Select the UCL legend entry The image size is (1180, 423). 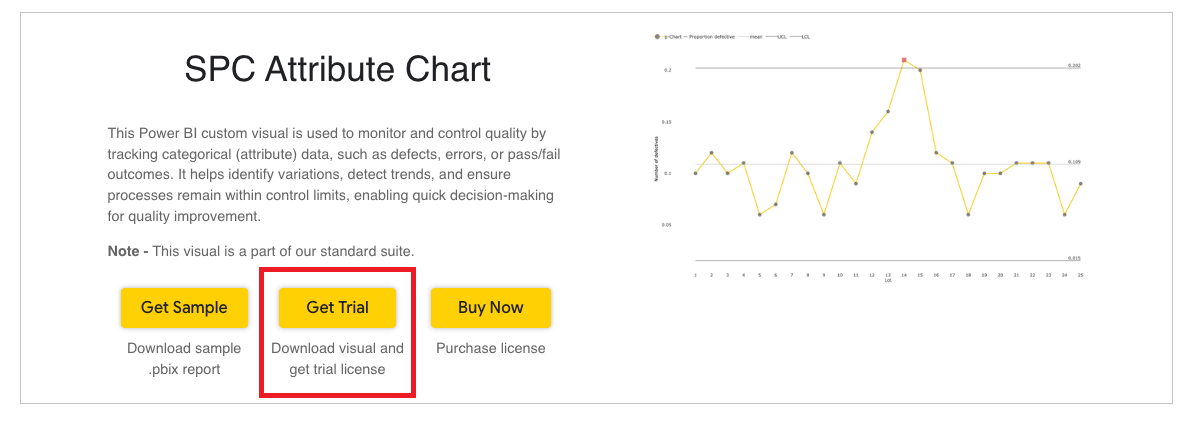(781, 36)
